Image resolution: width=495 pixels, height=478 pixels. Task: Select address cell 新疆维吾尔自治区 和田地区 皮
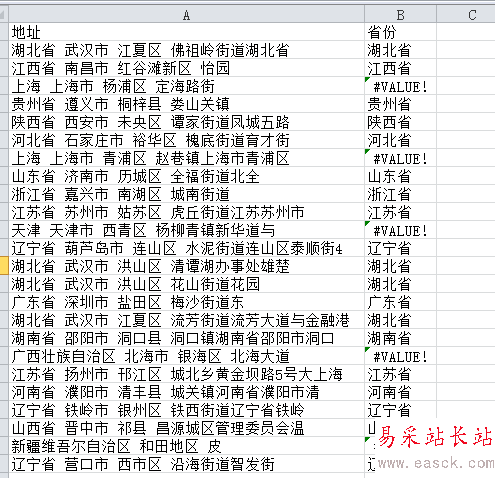click(x=186, y=446)
